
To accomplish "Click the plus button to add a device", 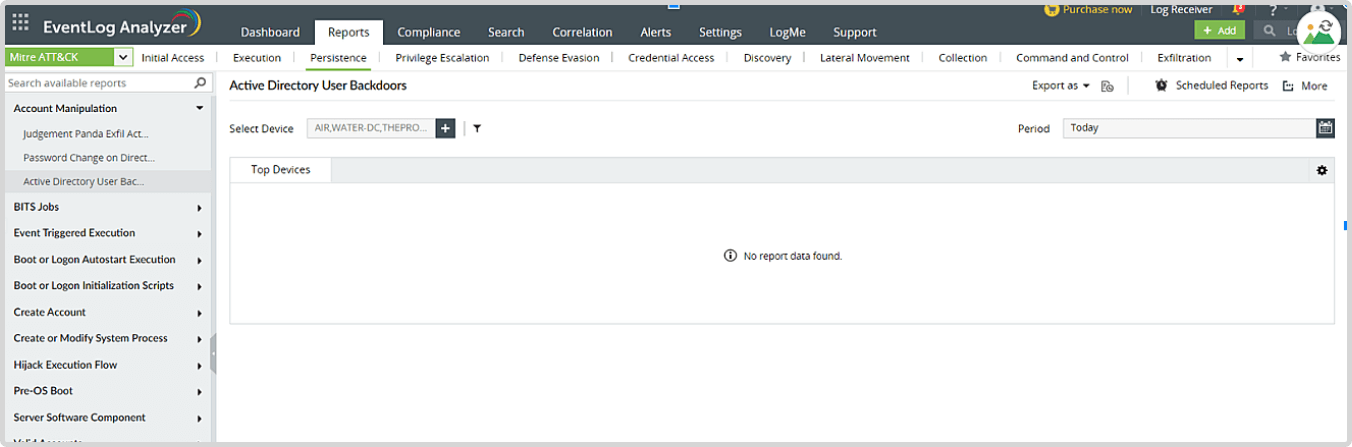I will coord(446,128).
